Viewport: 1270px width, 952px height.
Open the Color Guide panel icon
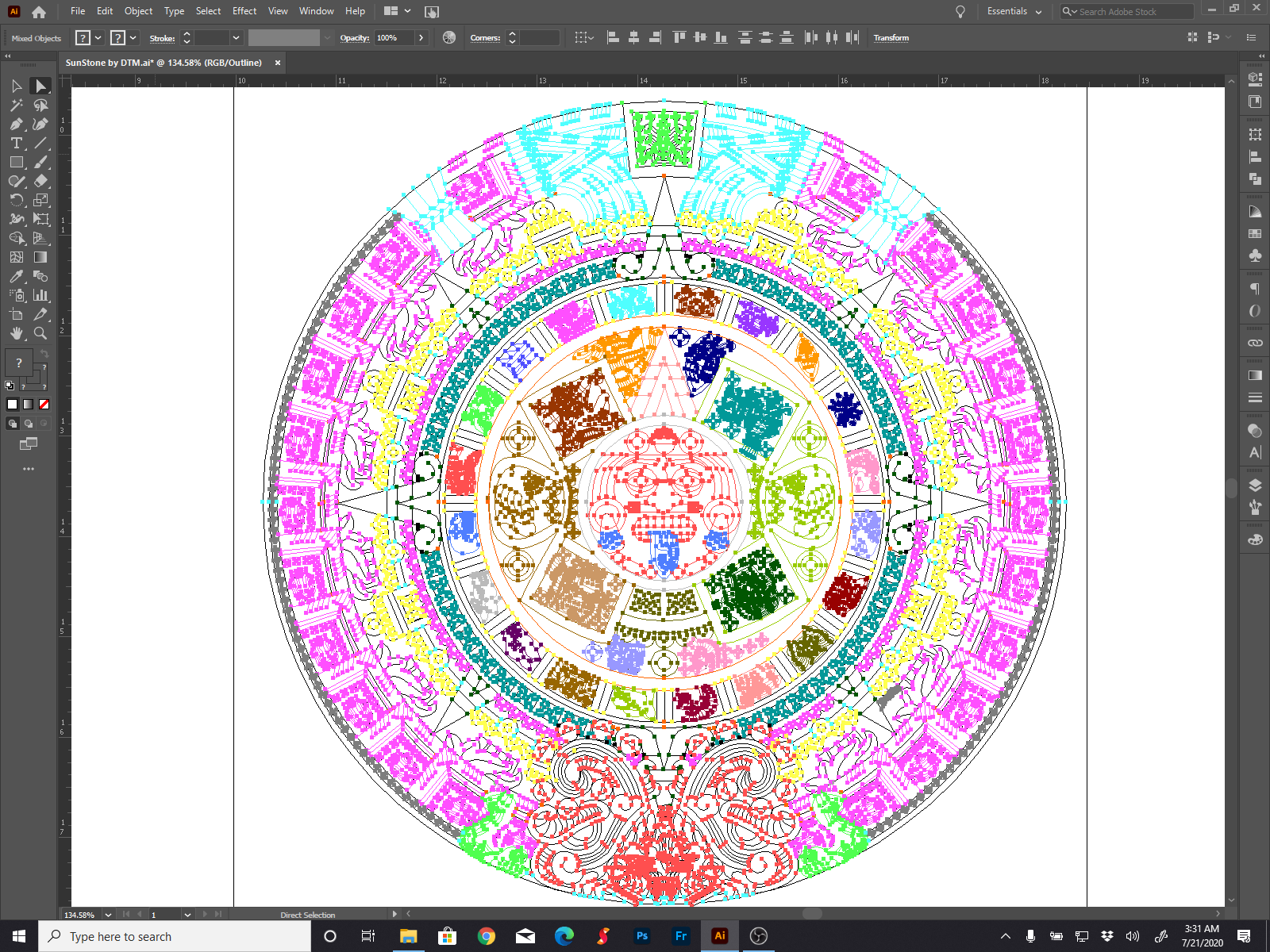(1255, 212)
